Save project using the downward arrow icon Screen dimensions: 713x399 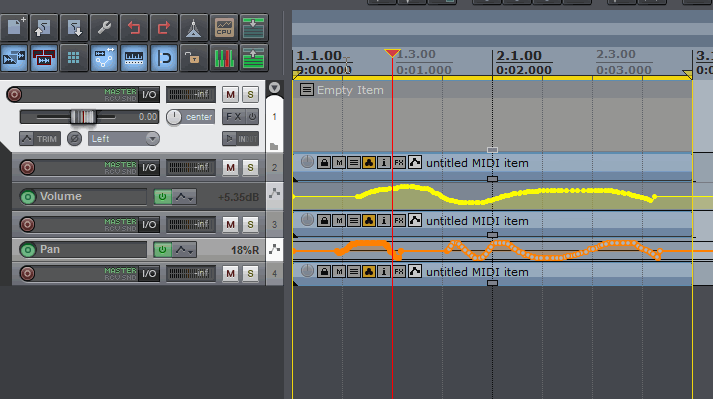click(x=74, y=28)
